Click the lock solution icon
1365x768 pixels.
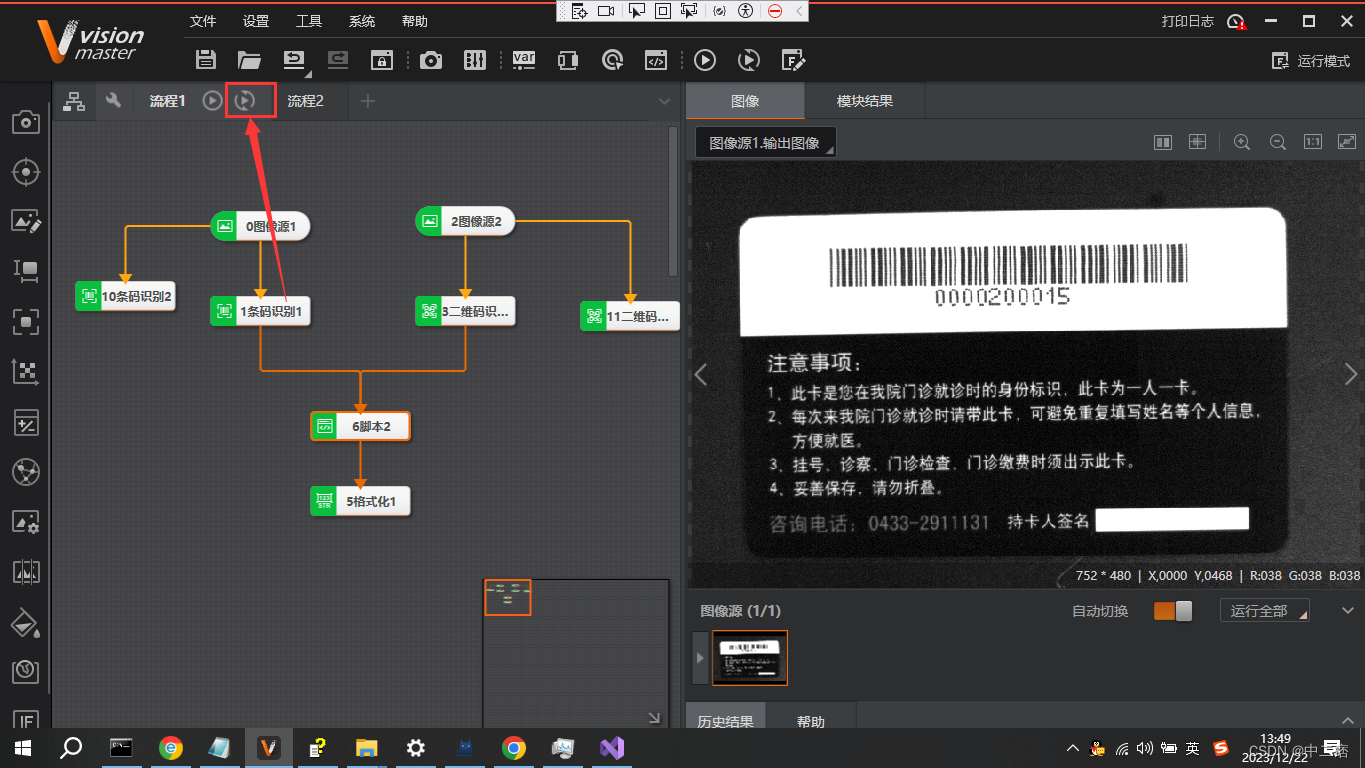(x=381, y=60)
